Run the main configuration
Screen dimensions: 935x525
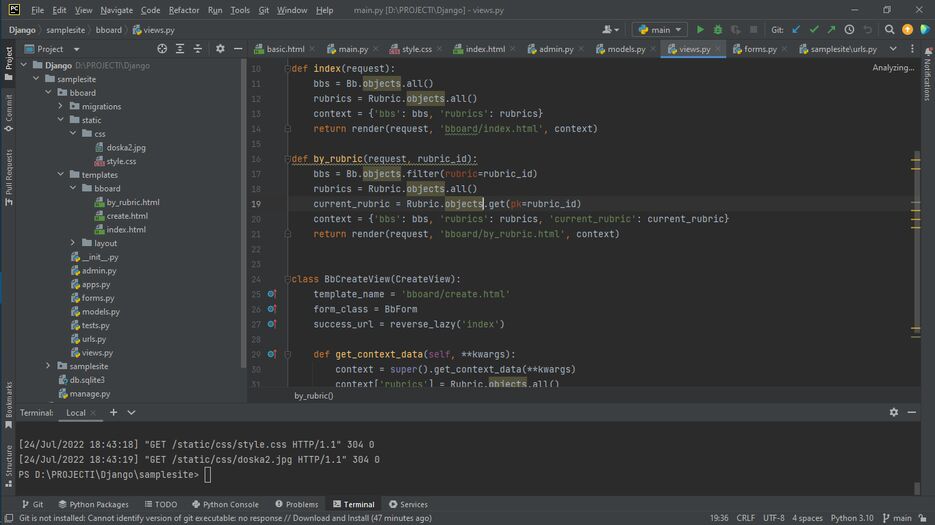[x=700, y=29]
